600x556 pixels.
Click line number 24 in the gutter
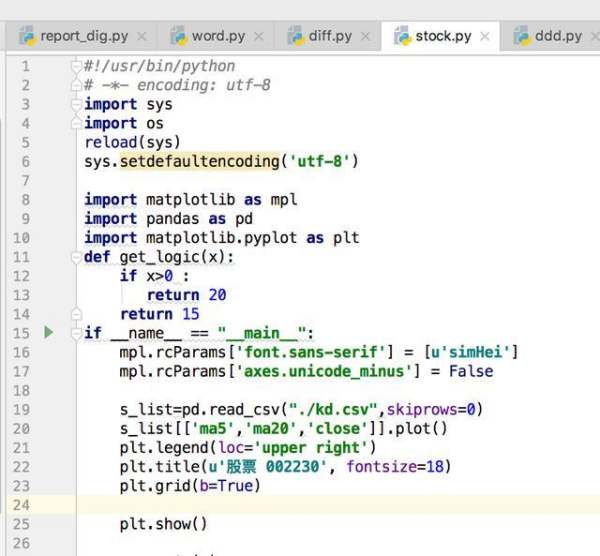[21, 505]
